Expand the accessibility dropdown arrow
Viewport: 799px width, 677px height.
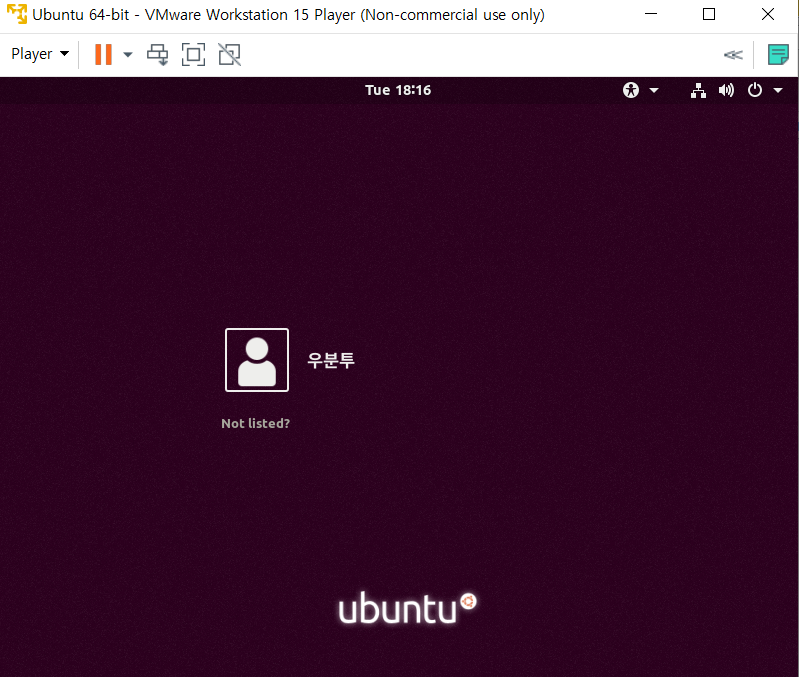(x=654, y=91)
